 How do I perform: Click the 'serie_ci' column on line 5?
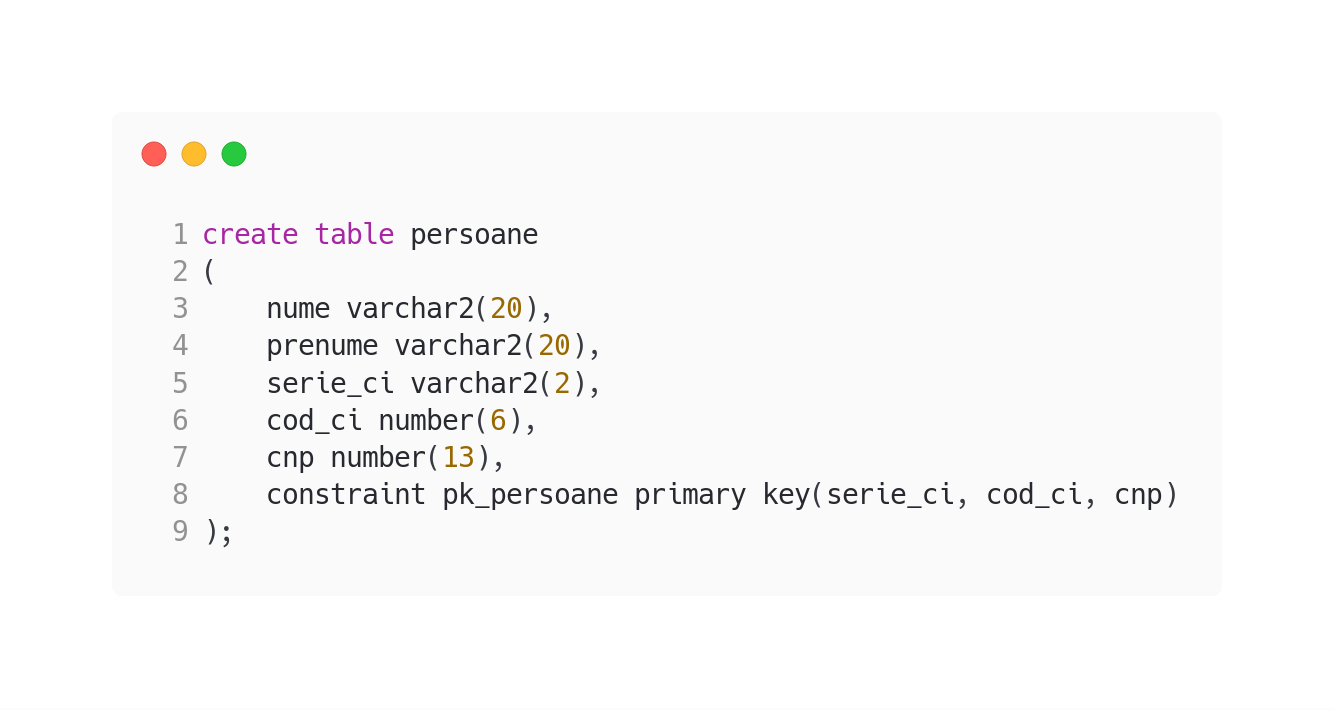pos(330,383)
